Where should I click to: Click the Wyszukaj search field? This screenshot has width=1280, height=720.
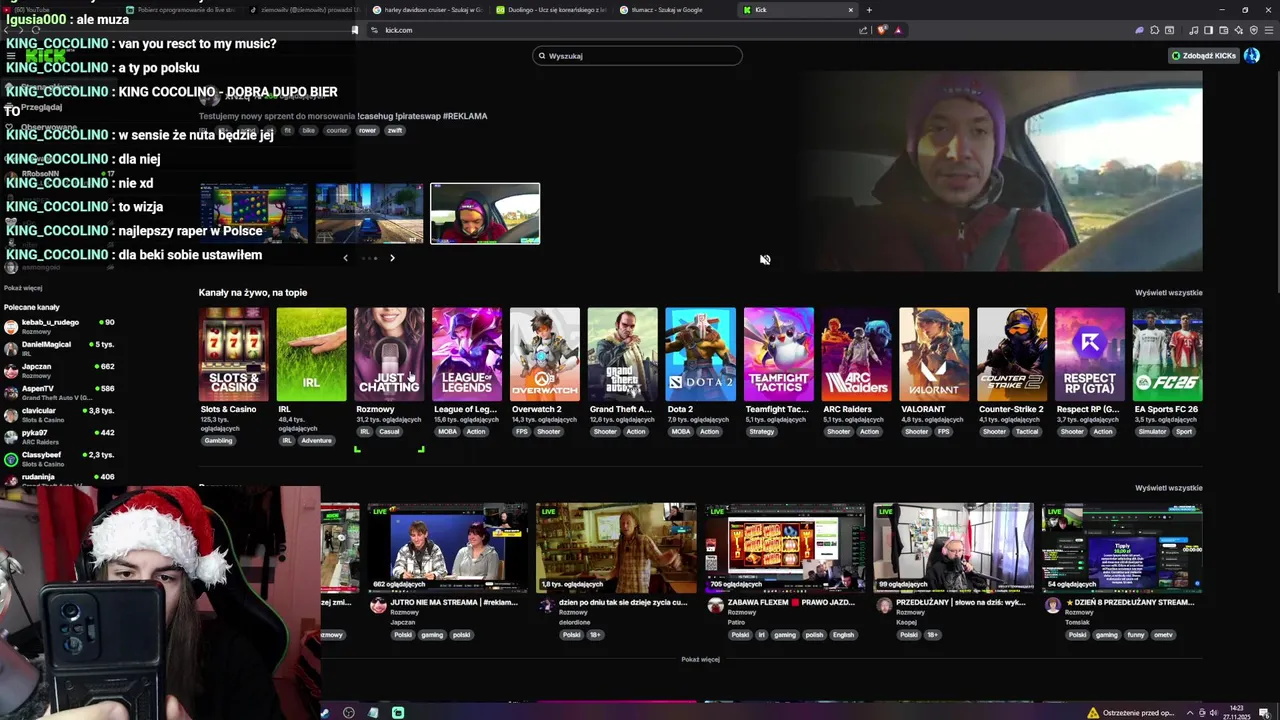coord(637,56)
